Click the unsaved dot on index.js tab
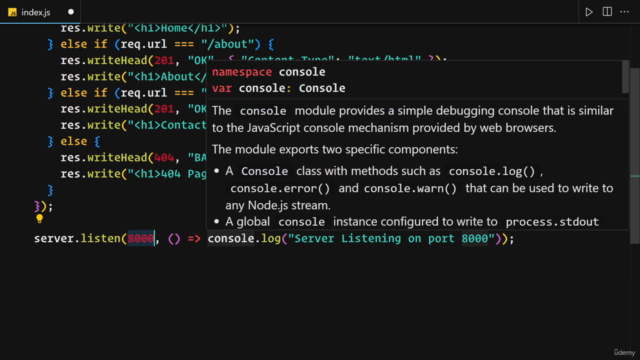The width and height of the screenshot is (640, 360). (x=71, y=12)
